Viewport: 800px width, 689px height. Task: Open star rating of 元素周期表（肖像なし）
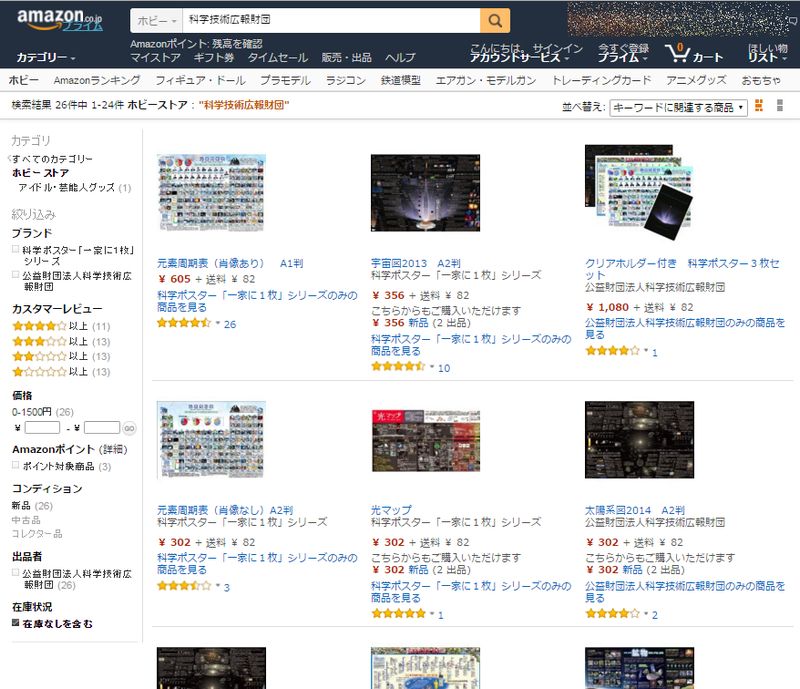coord(184,586)
